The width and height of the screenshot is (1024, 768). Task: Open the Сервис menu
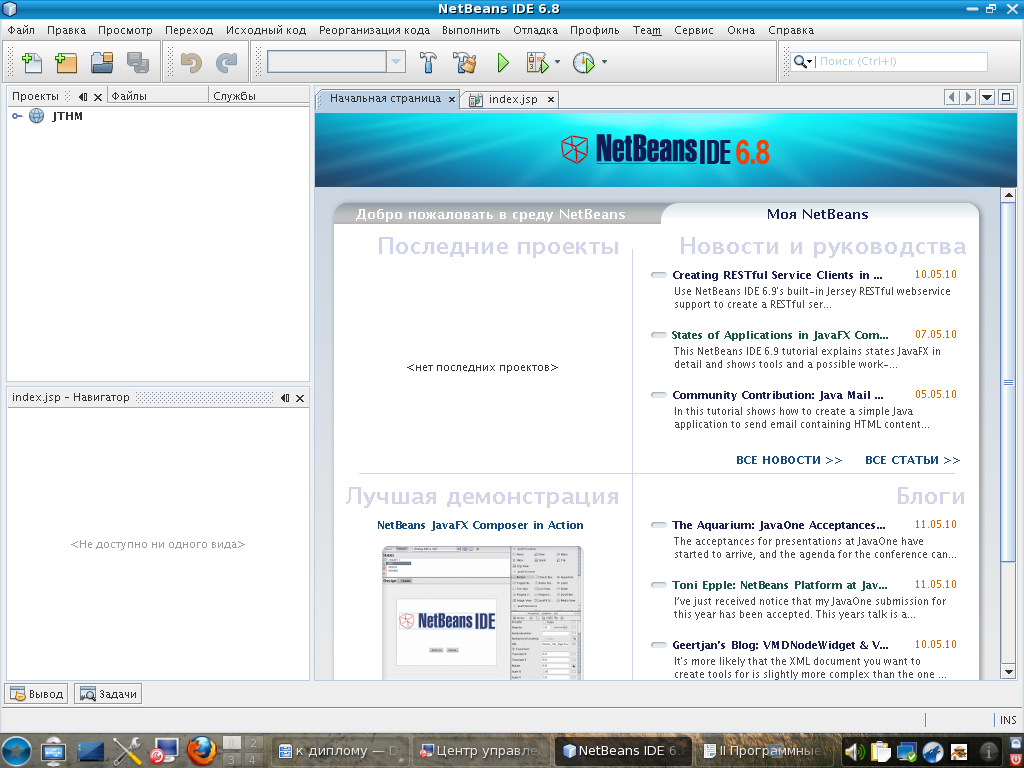coord(694,30)
